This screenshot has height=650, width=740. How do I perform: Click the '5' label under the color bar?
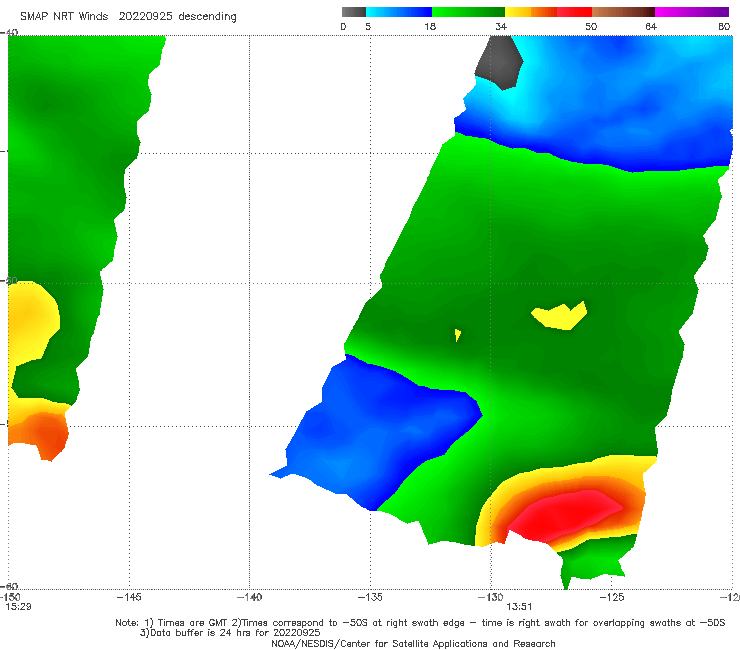[x=368, y=26]
